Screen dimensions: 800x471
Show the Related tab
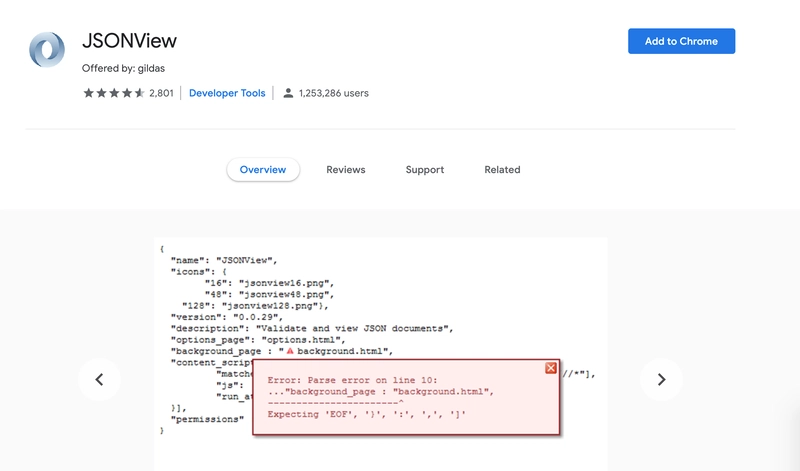pos(502,169)
